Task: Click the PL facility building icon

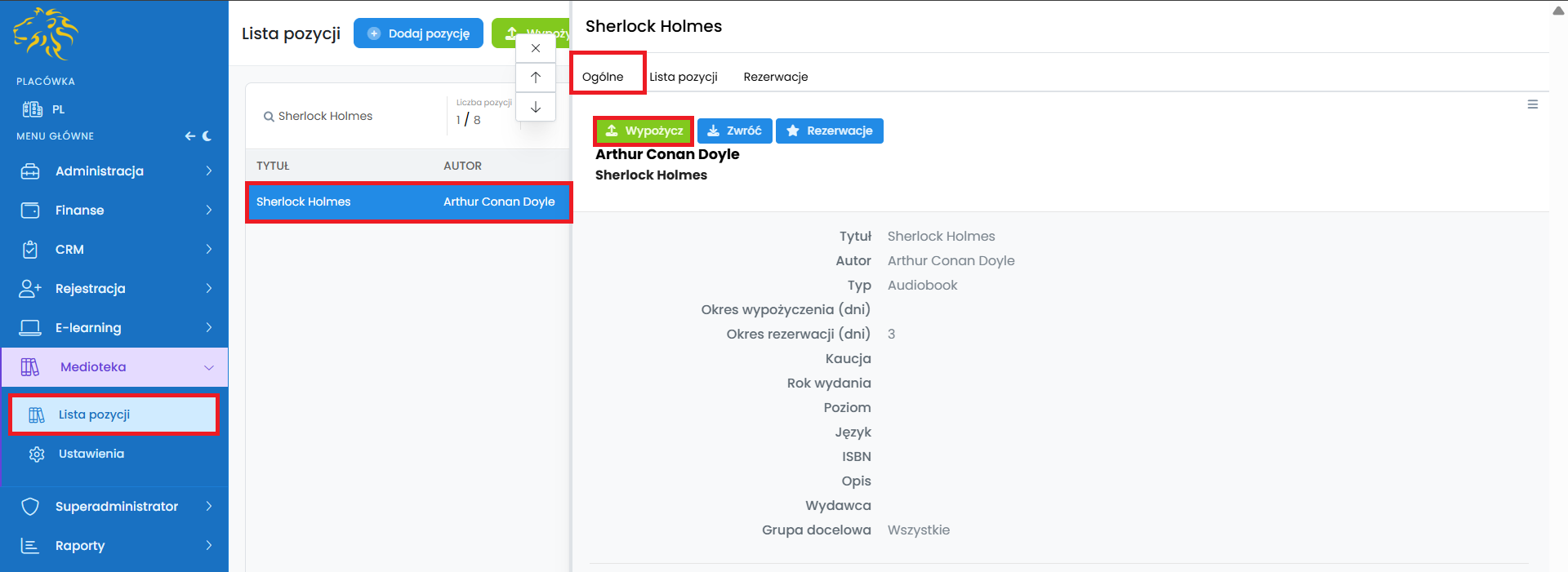Action: tap(33, 109)
